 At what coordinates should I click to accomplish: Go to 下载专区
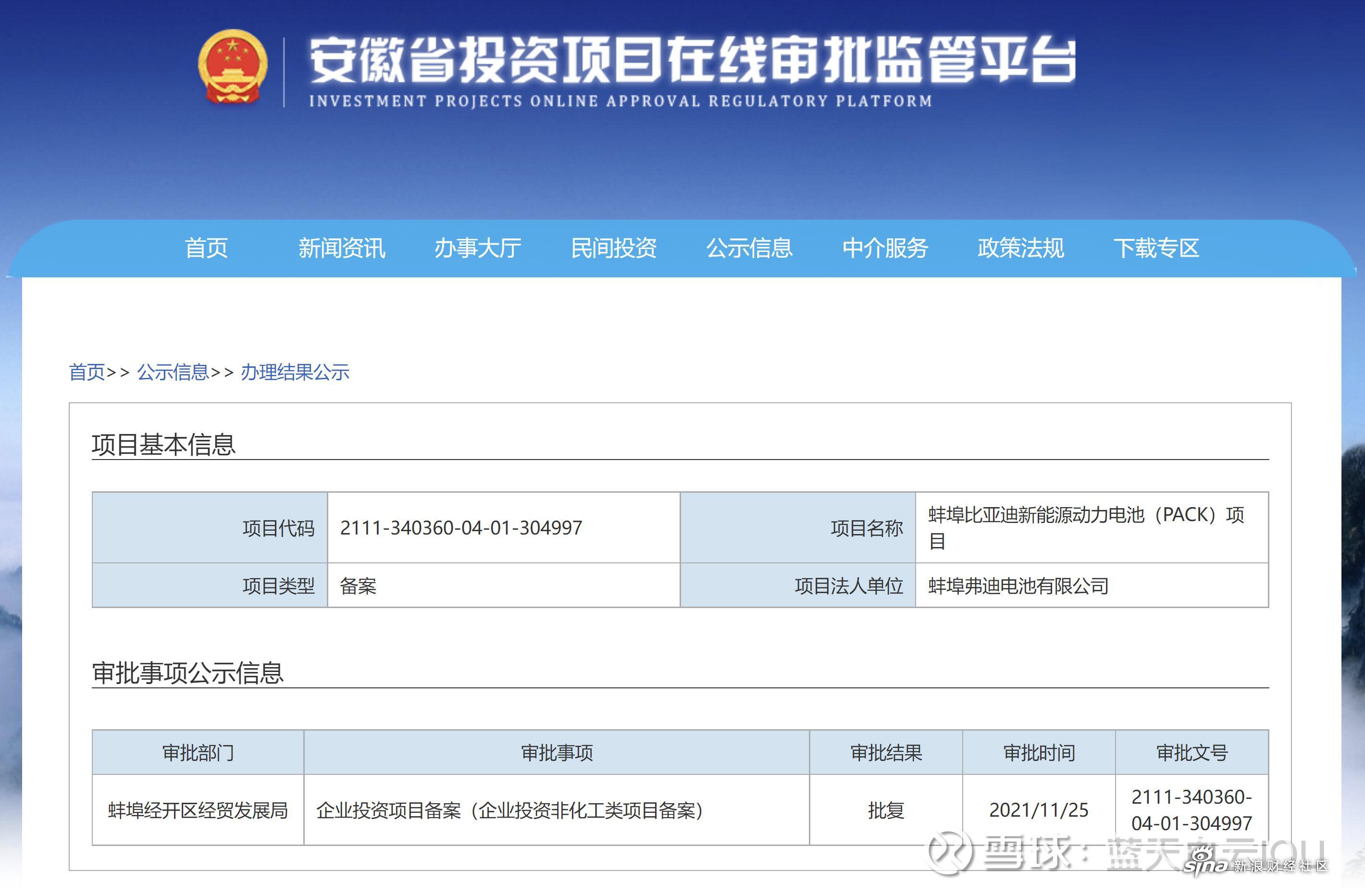[1156, 249]
